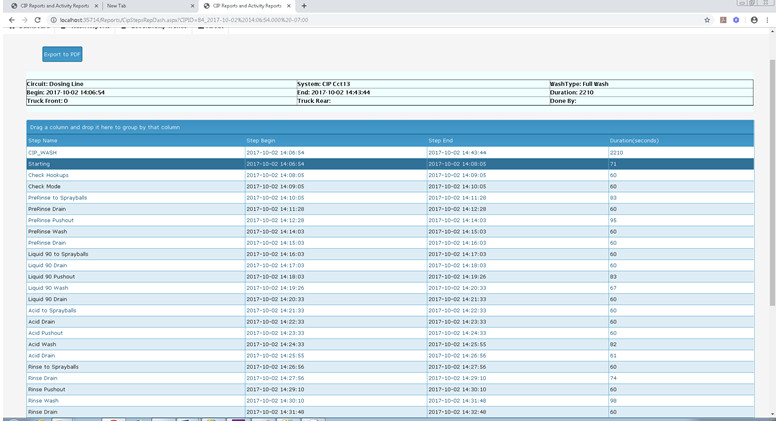
Task: Sort by the Duration(seconds) column header
Action: [x=634, y=140]
